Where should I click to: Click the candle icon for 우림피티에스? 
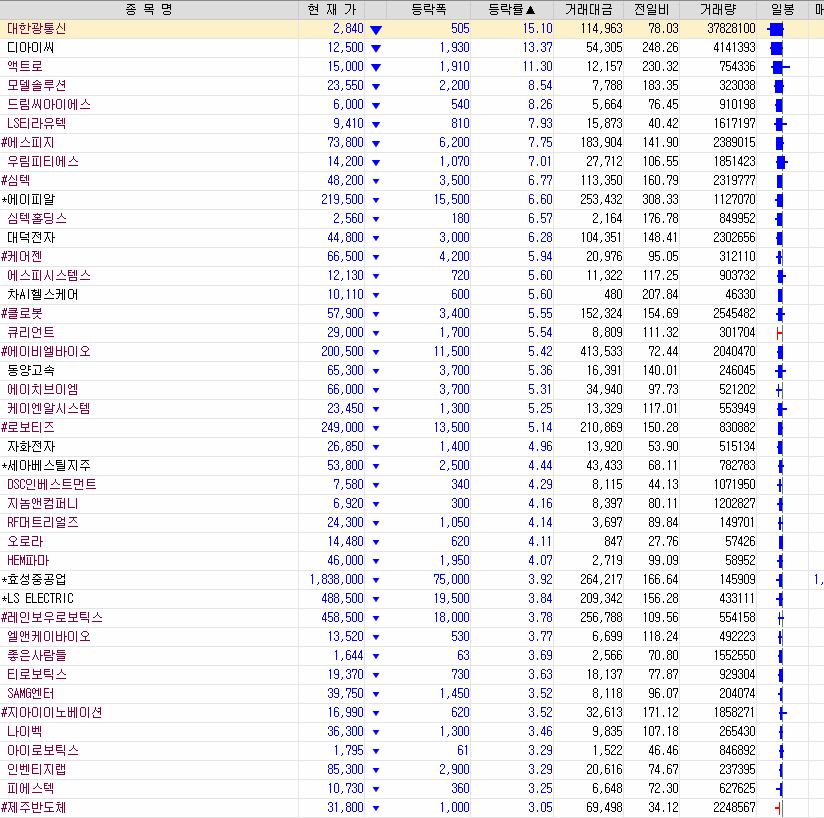tap(781, 162)
